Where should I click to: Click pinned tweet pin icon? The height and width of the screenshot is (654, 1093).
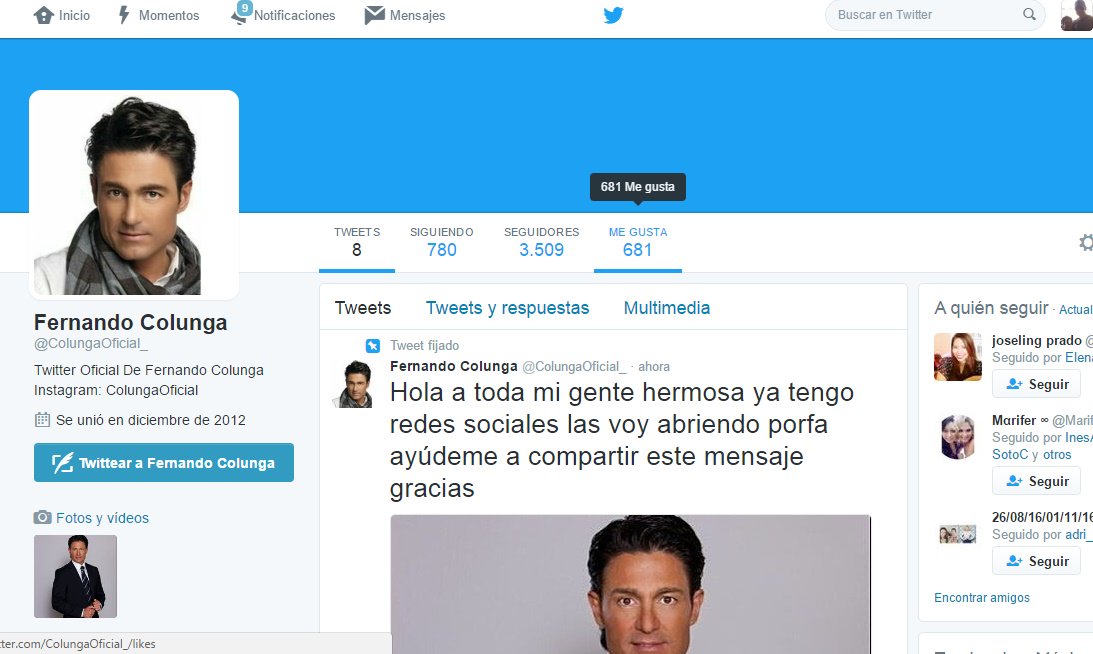tap(373, 345)
